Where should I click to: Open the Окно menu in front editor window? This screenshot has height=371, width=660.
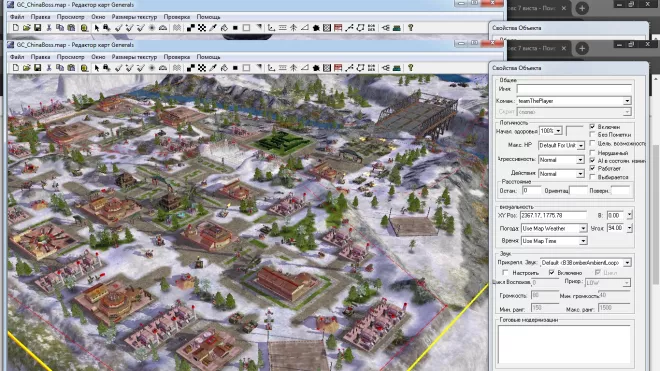pyautogui.click(x=98, y=57)
